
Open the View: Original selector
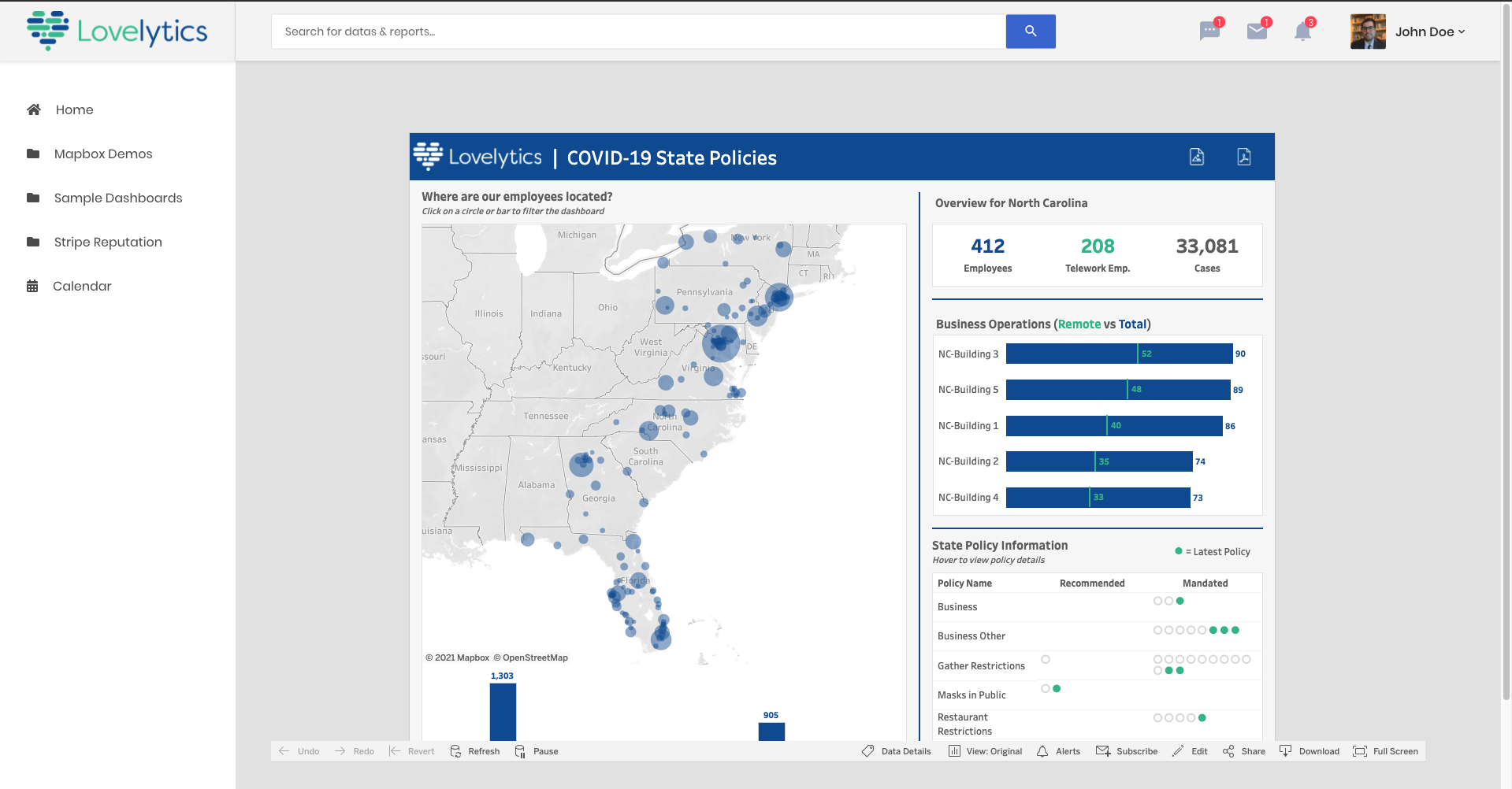pos(985,751)
